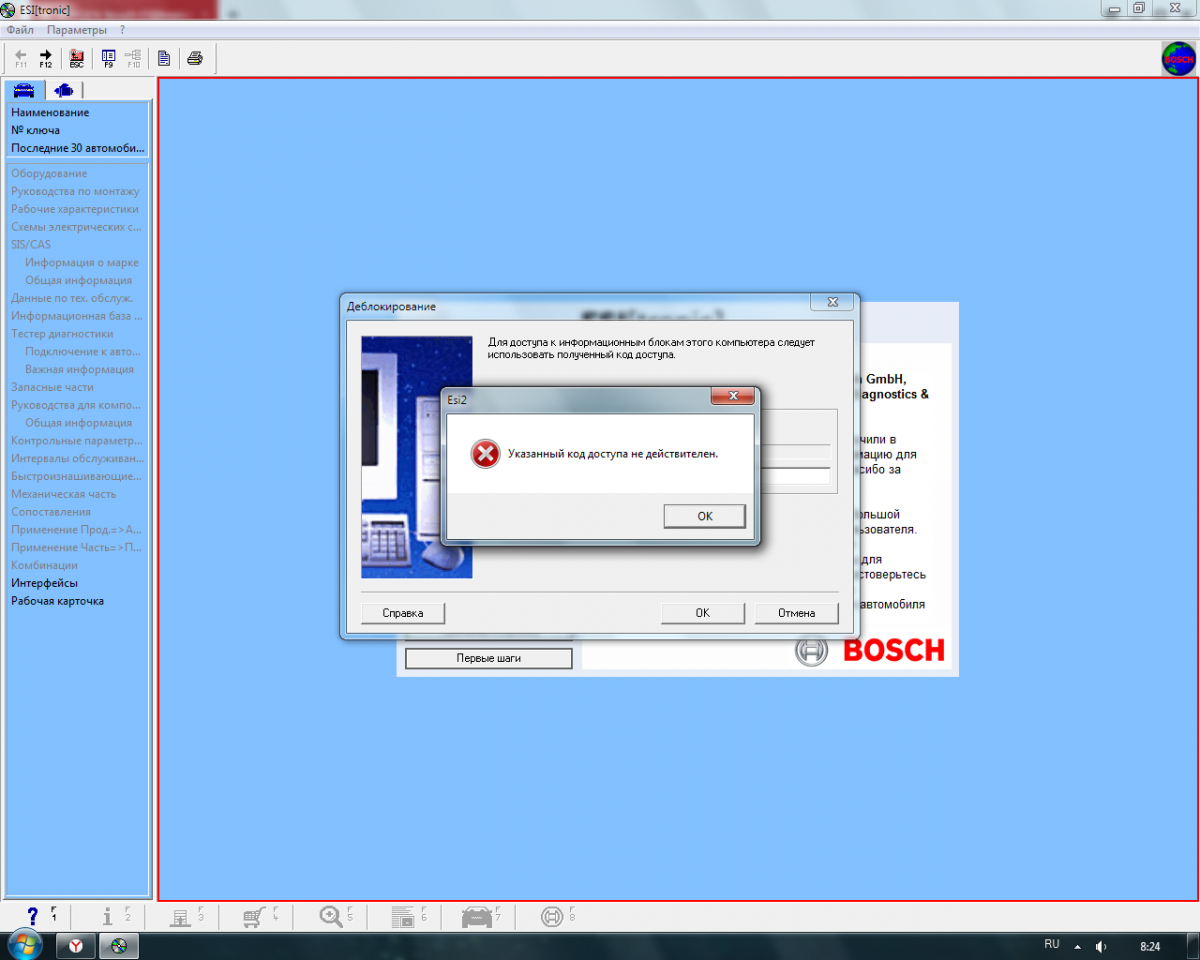Select Информация о марке
The height and width of the screenshot is (960, 1200).
pyautogui.click(x=82, y=263)
